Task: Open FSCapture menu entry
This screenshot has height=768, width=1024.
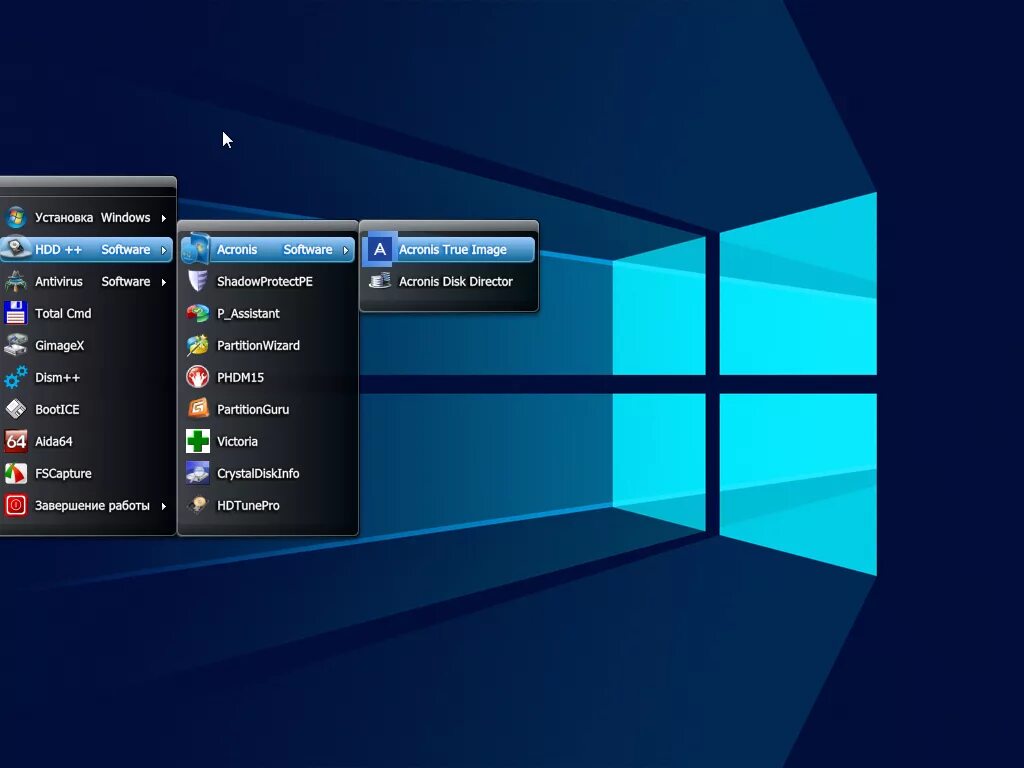Action: click(x=87, y=473)
